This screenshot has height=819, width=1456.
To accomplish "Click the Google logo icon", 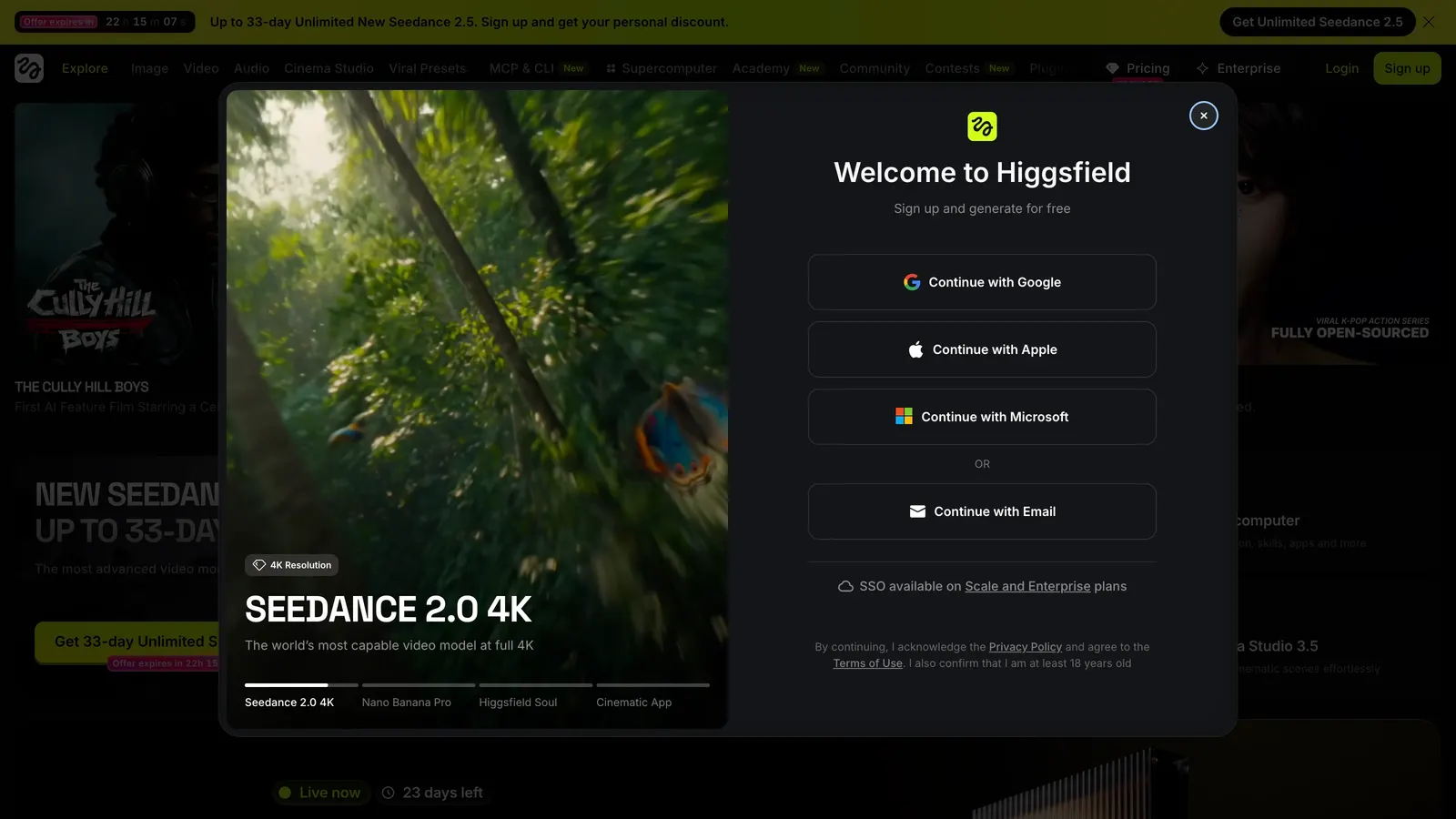I will [x=912, y=282].
